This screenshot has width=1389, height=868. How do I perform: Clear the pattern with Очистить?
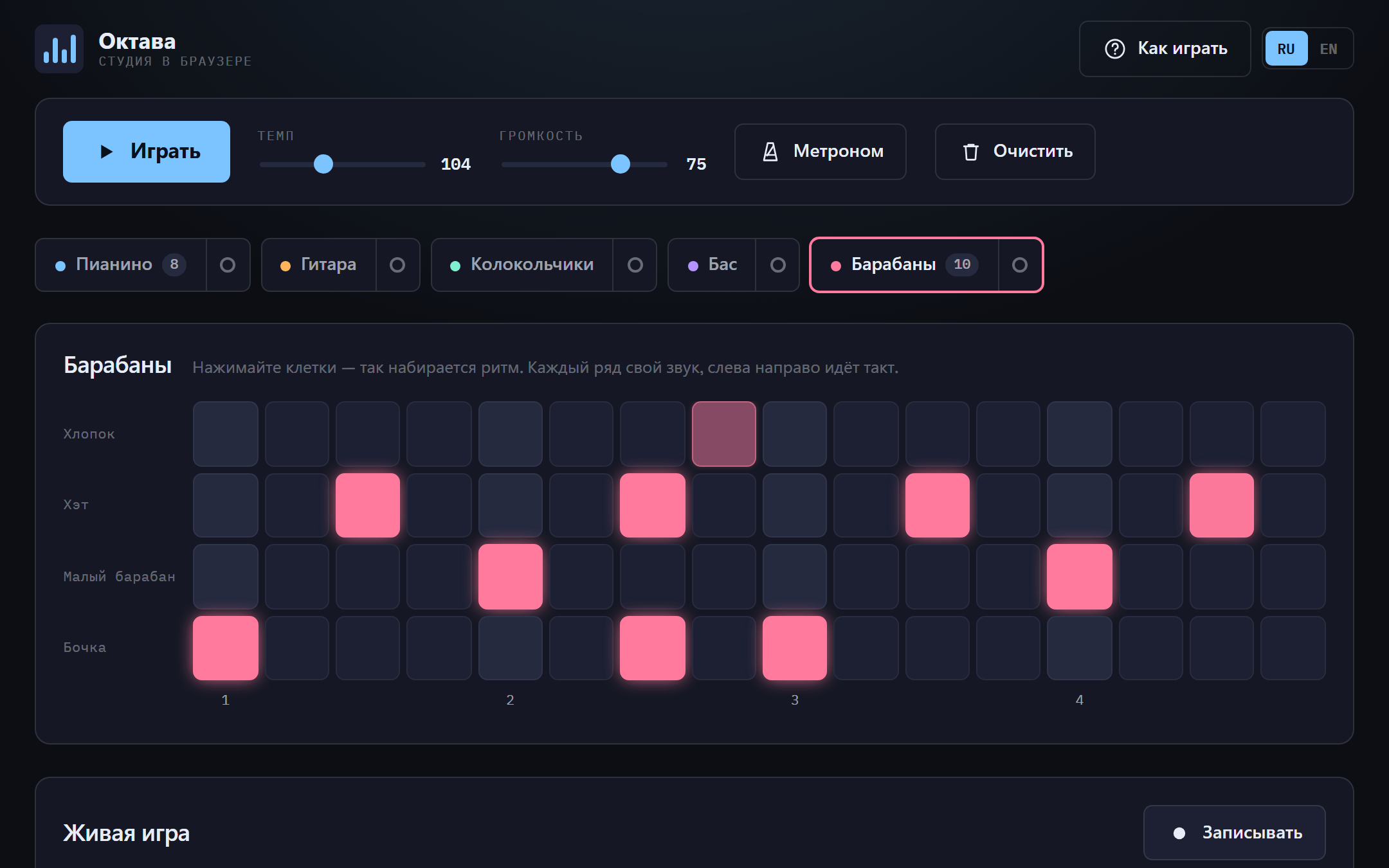[x=1015, y=152]
